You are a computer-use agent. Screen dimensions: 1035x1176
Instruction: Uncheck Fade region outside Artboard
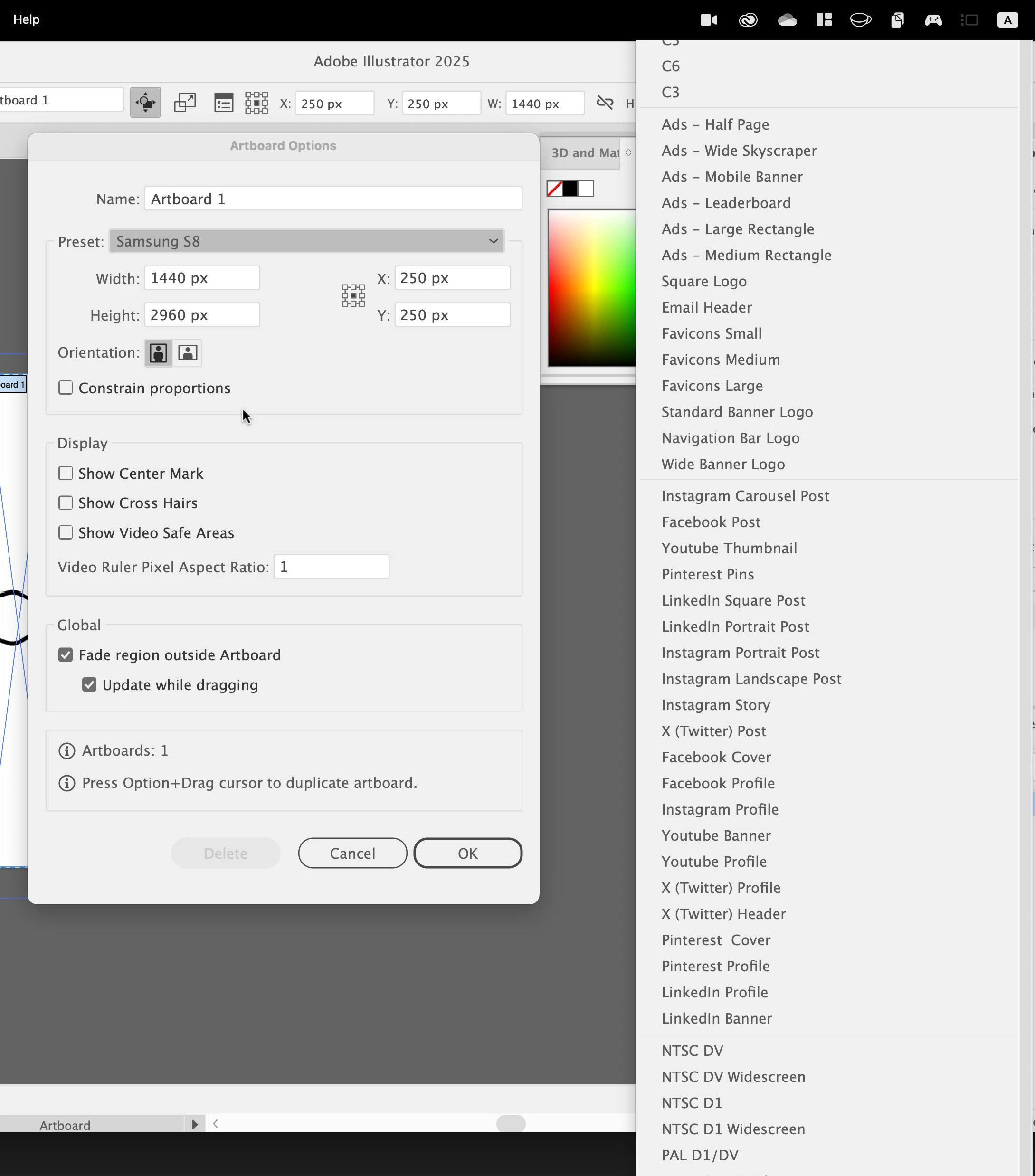(66, 655)
